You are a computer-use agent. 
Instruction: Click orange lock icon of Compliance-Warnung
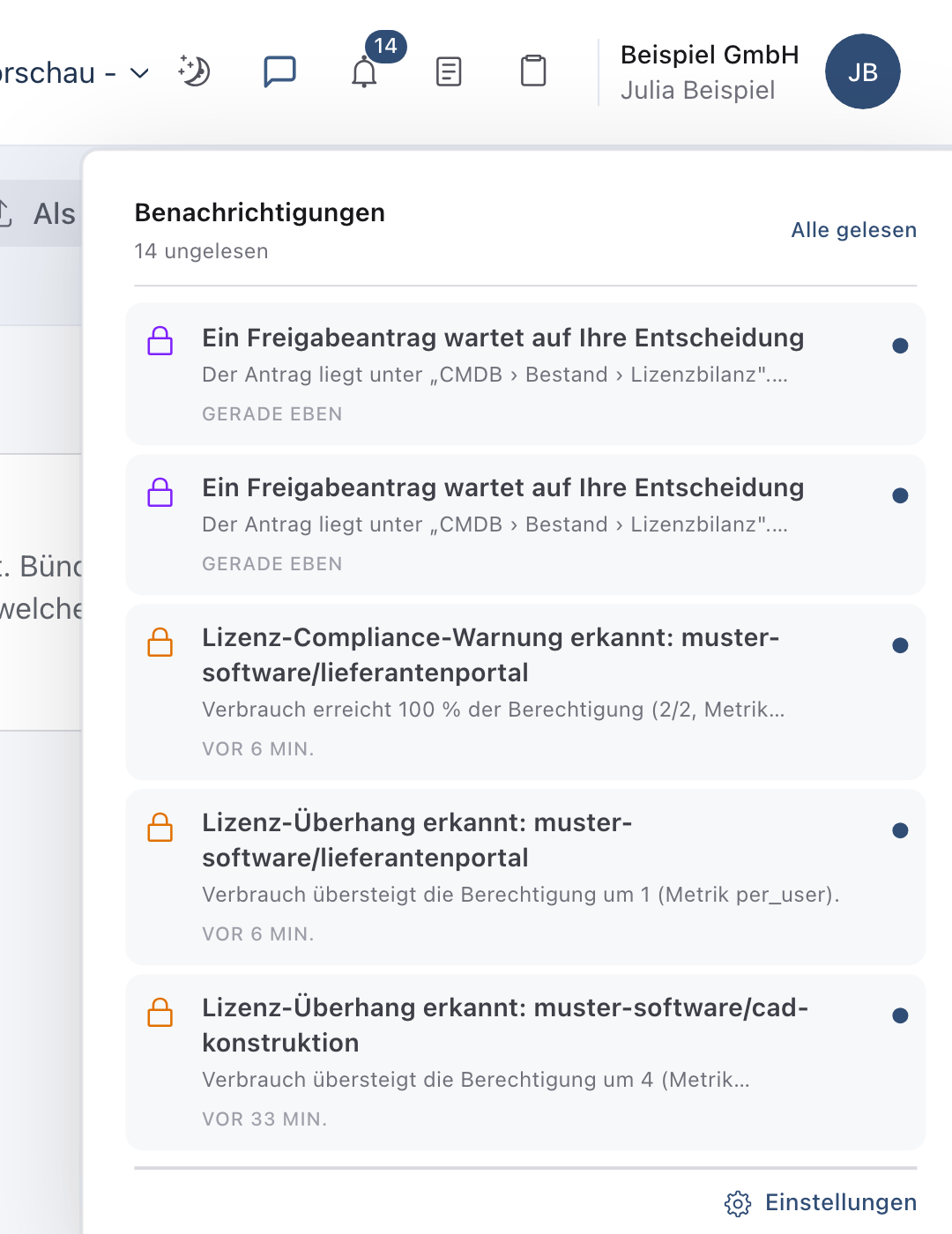(x=160, y=642)
